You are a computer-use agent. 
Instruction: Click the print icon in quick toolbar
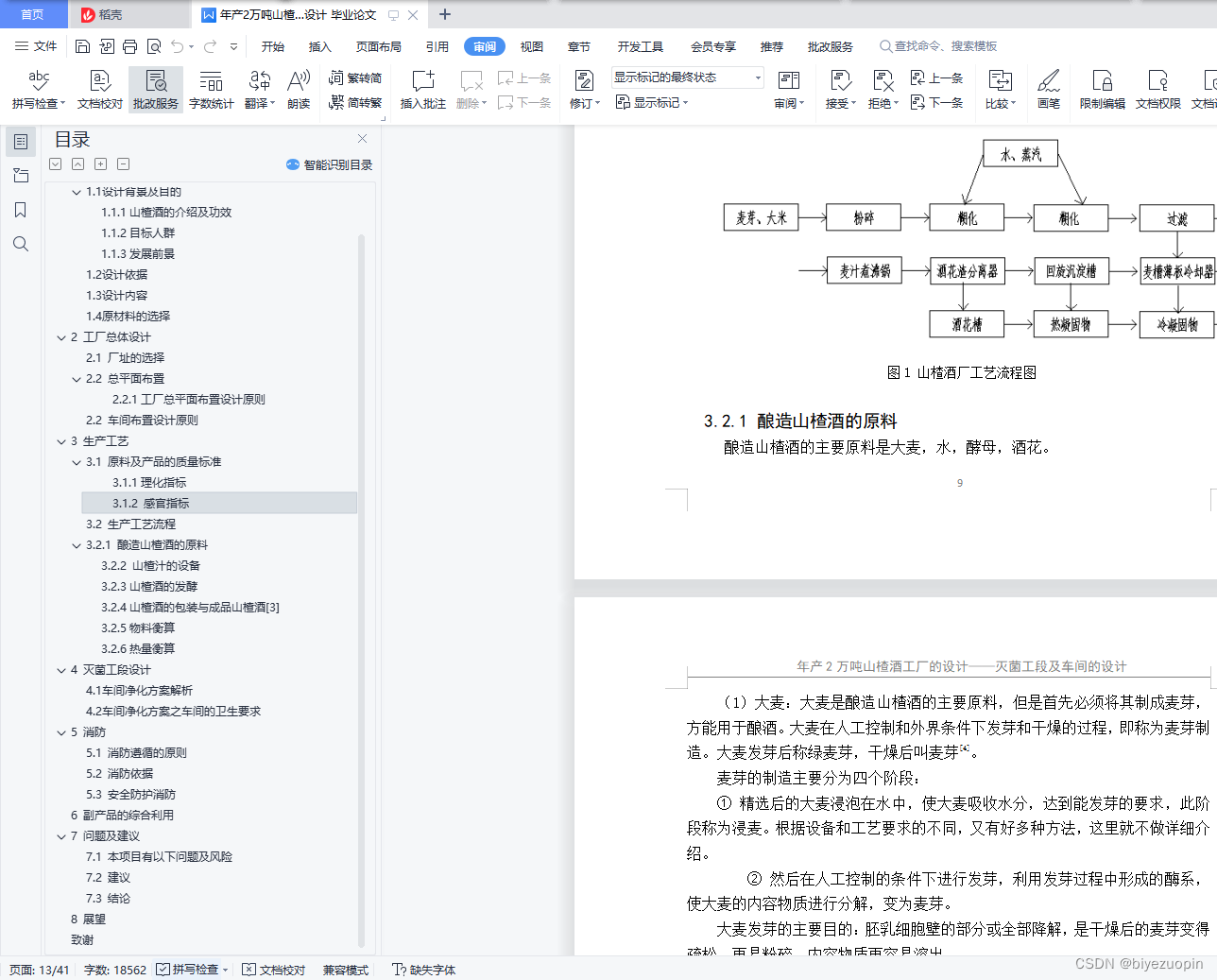tap(130, 46)
